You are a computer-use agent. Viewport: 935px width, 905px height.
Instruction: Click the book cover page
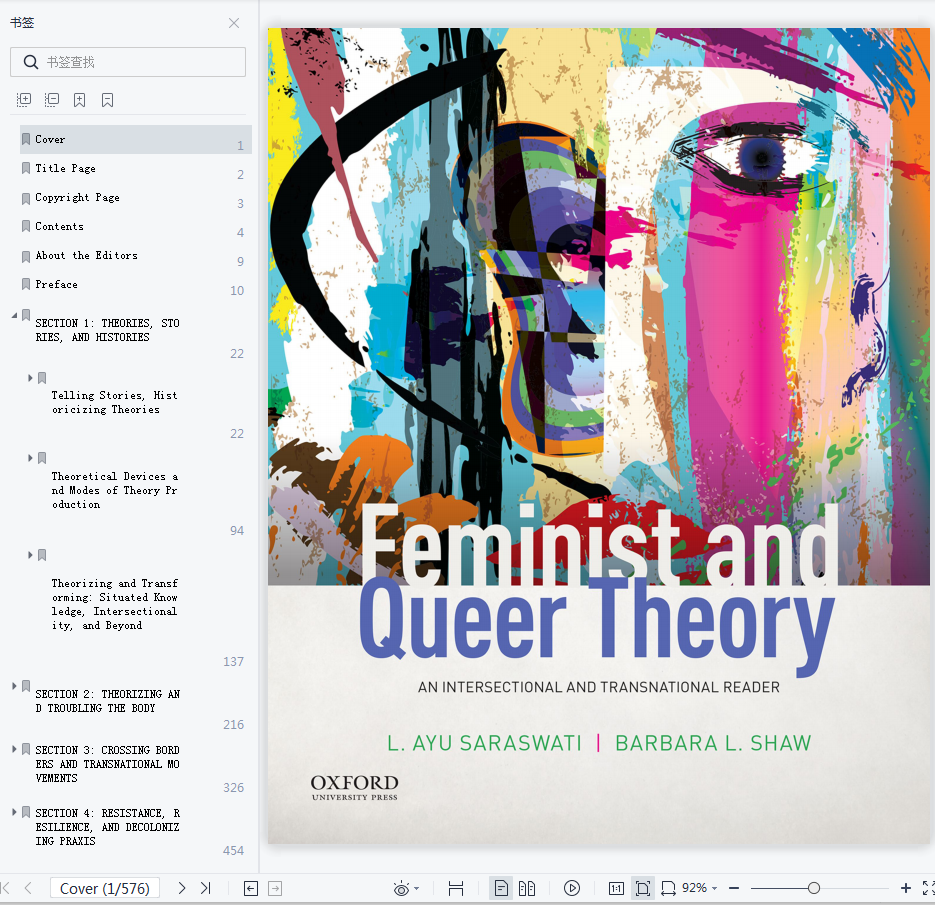[x=599, y=436]
